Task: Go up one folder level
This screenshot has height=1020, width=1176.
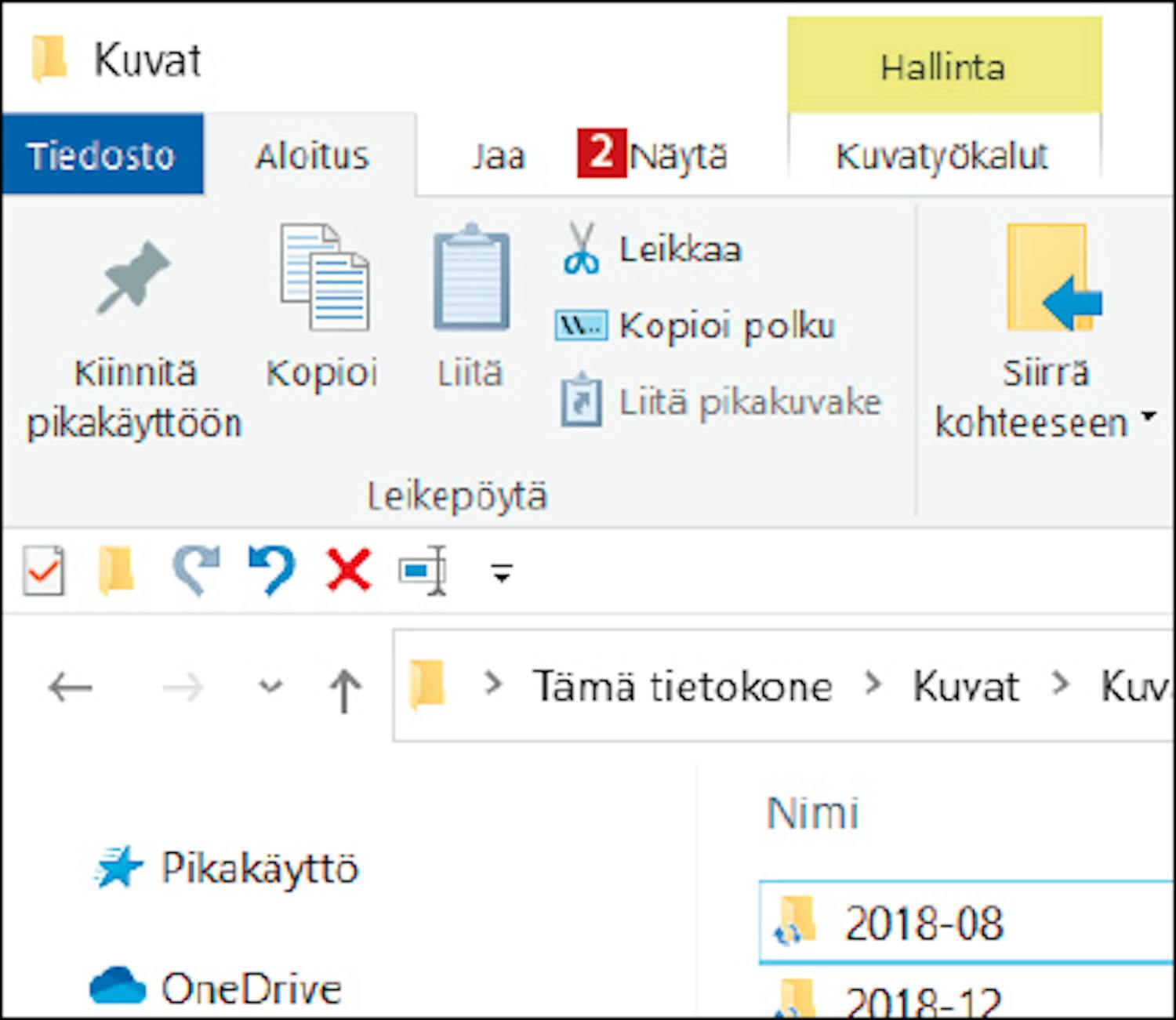Action: 344,689
